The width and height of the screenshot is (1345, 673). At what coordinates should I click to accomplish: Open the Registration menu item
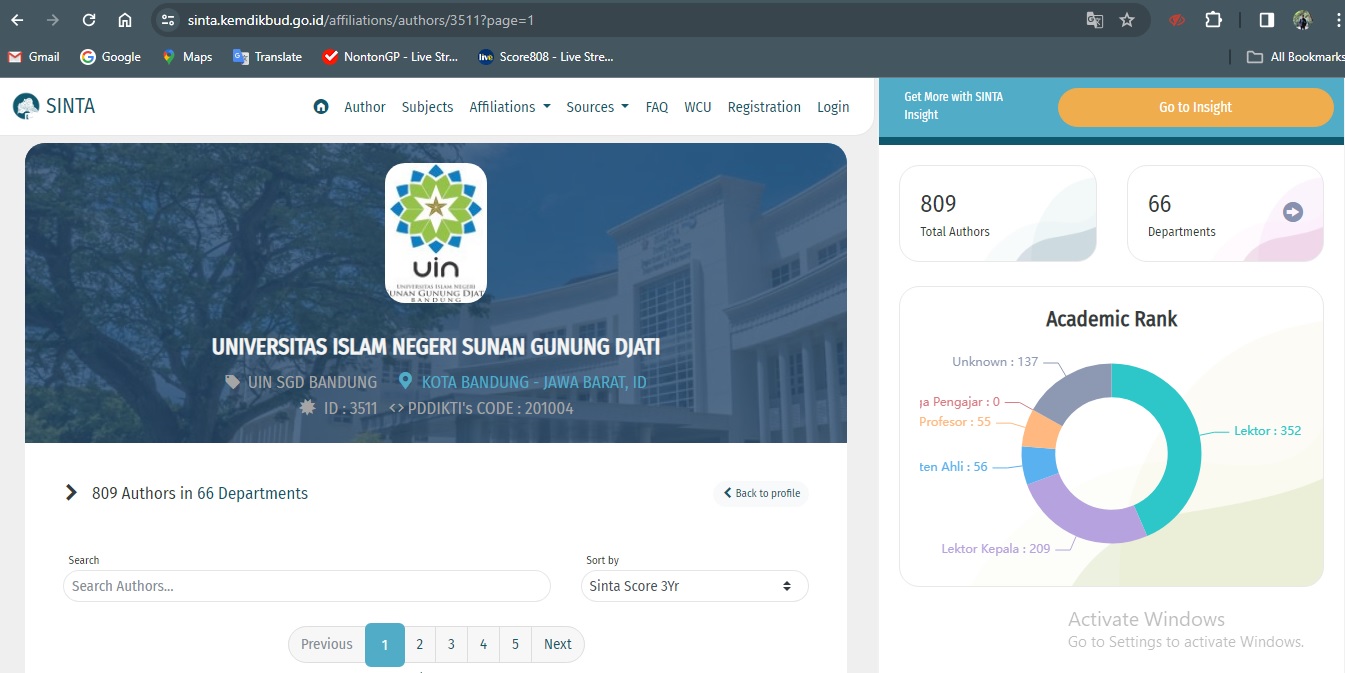pos(764,107)
